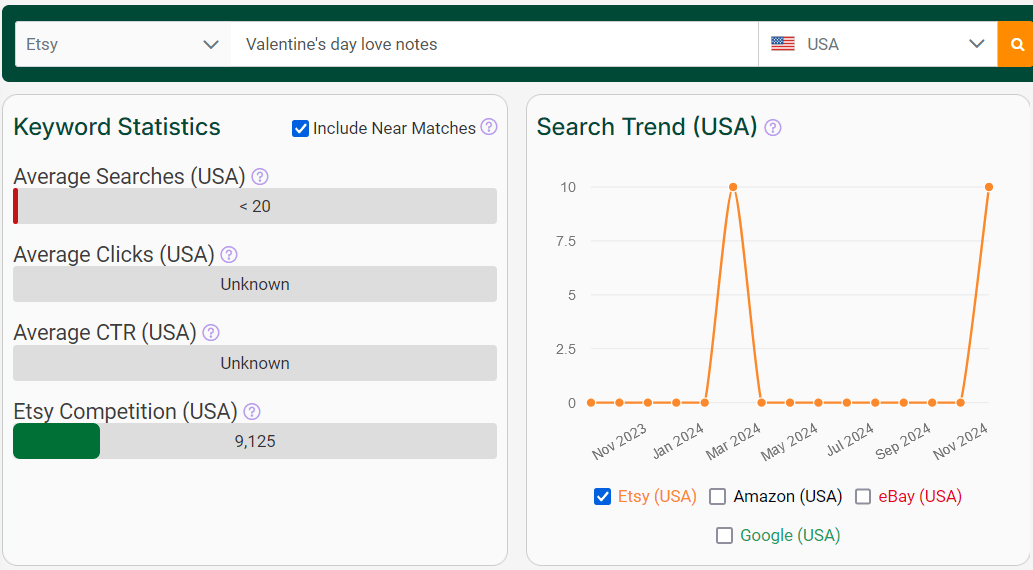Click the Etsy Competition 9,125 green bar

[x=57, y=441]
